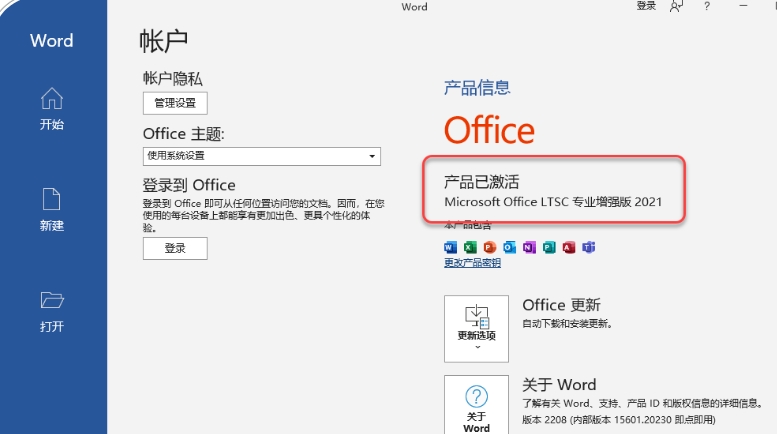Screen dimensions: 777x434
Task: Click the 帐户隐私 heading
Action: coord(172,78)
